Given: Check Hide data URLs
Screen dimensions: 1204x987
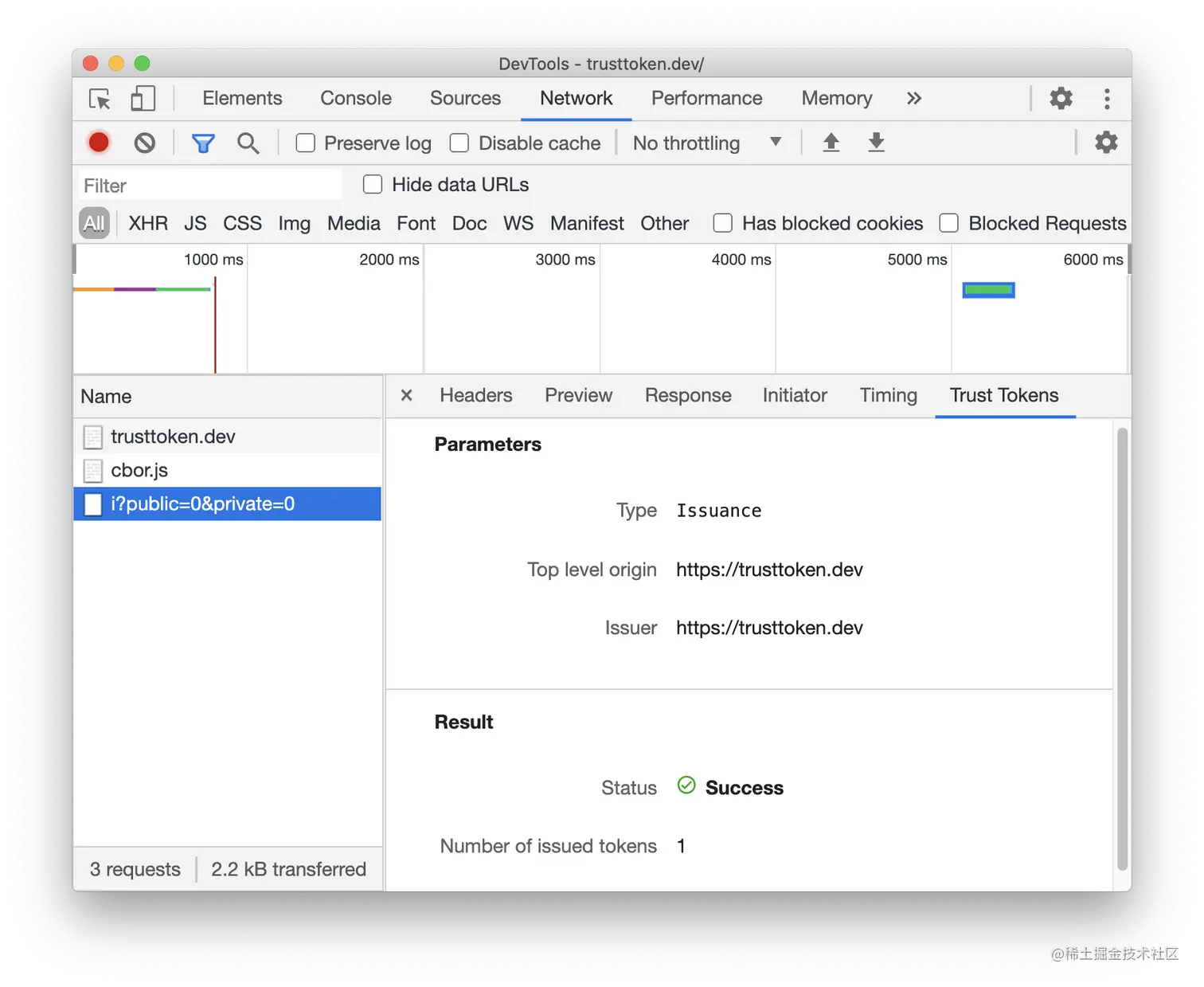Looking at the screenshot, I should click(x=373, y=185).
